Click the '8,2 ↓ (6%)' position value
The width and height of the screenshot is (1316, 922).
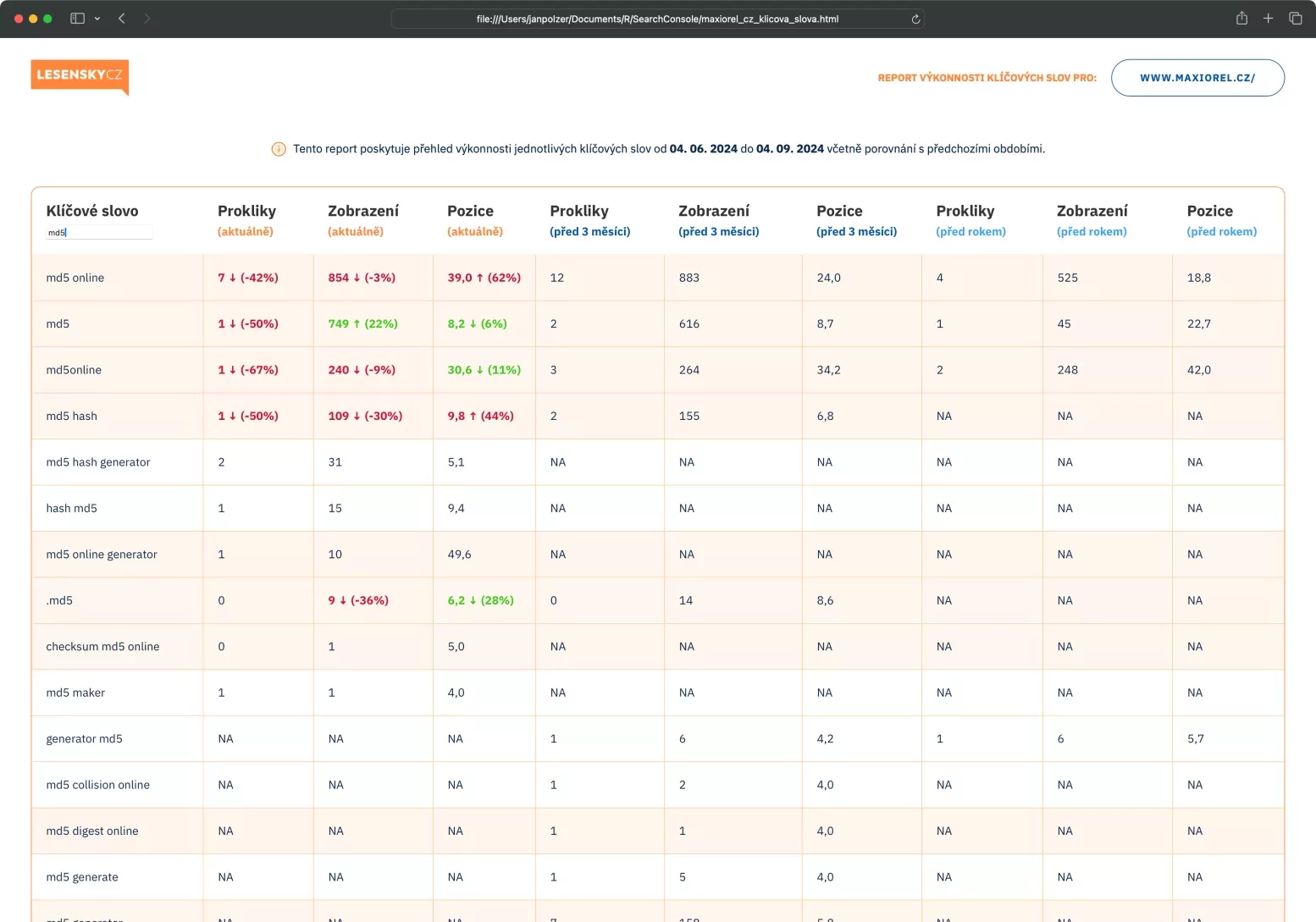[x=477, y=323]
